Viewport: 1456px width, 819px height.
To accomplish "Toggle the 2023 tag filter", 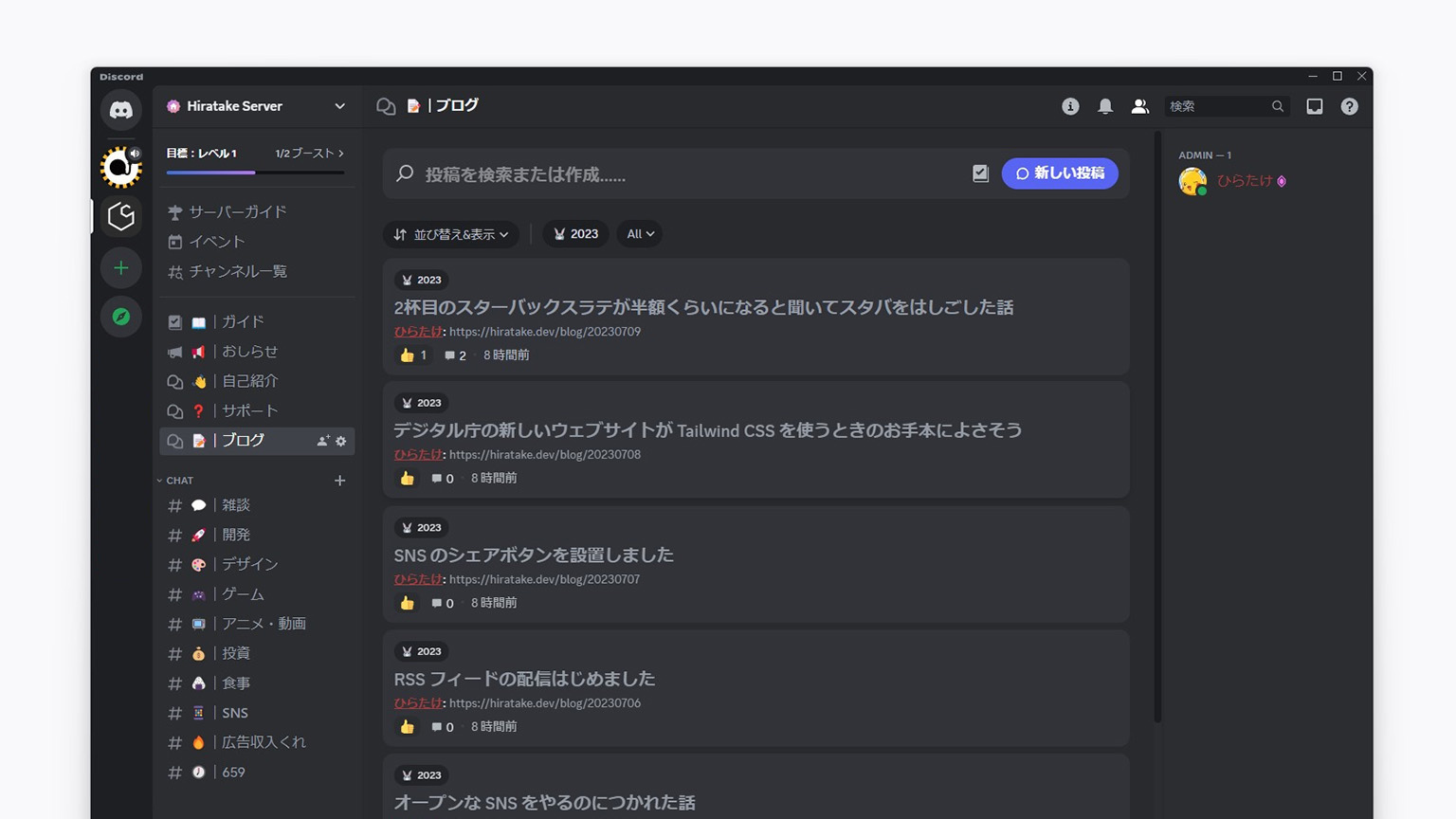I will [x=575, y=234].
